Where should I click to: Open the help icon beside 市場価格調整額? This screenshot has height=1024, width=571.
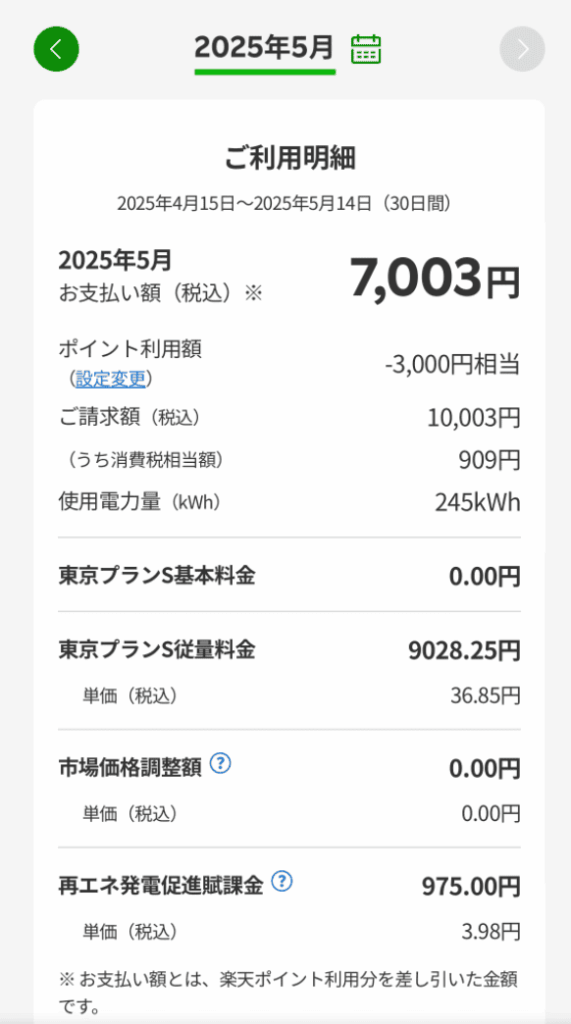point(222,762)
